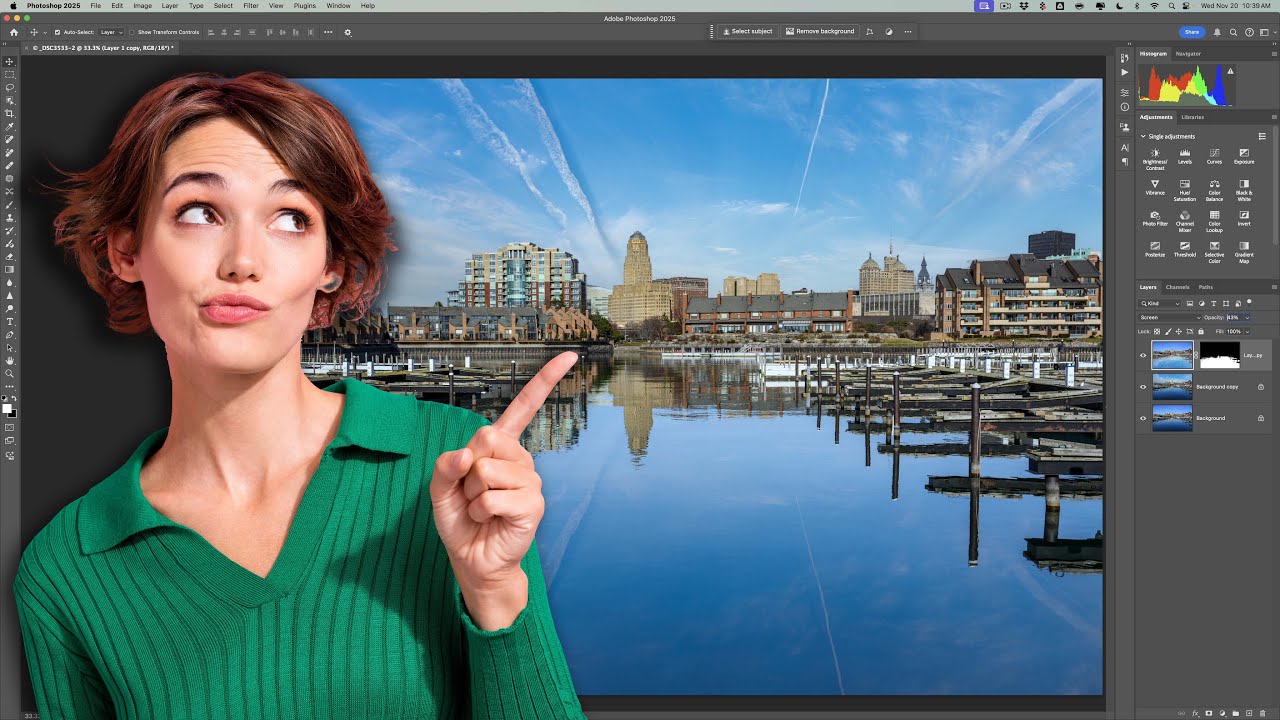Add a Threshold adjustment
This screenshot has width=1280, height=720.
(x=1185, y=249)
